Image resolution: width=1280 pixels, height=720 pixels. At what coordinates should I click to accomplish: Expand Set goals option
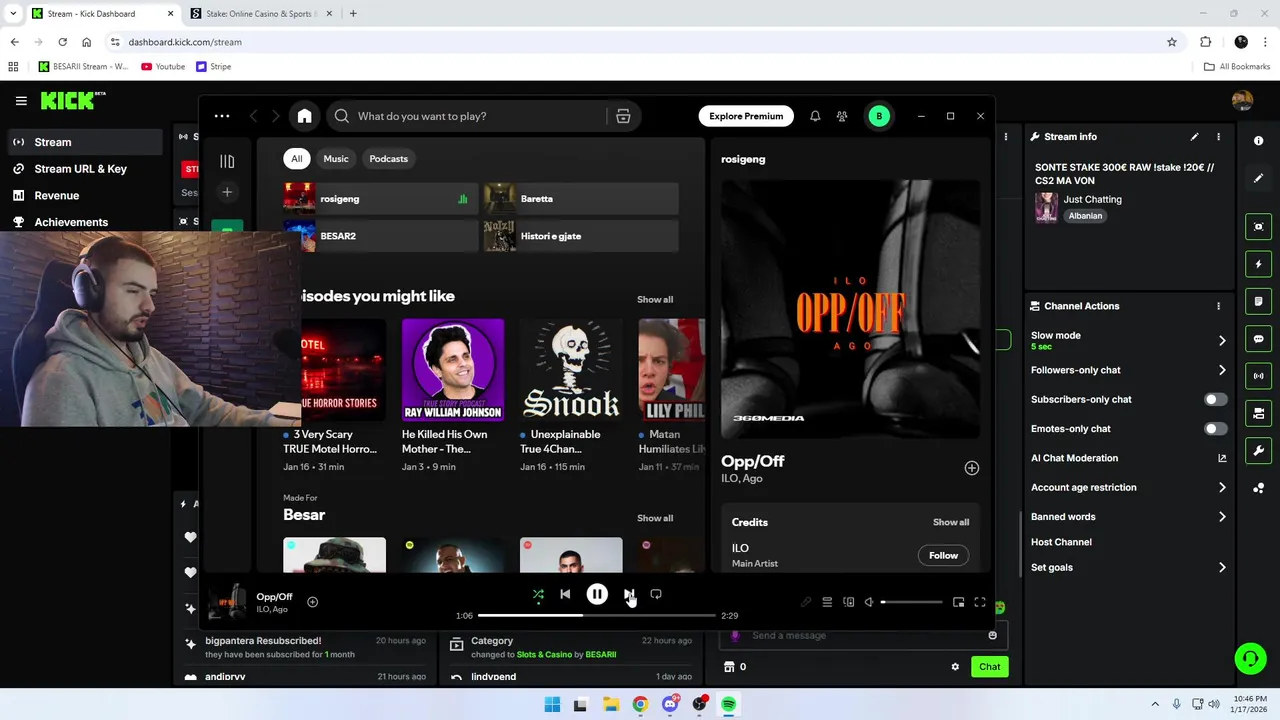click(1222, 568)
